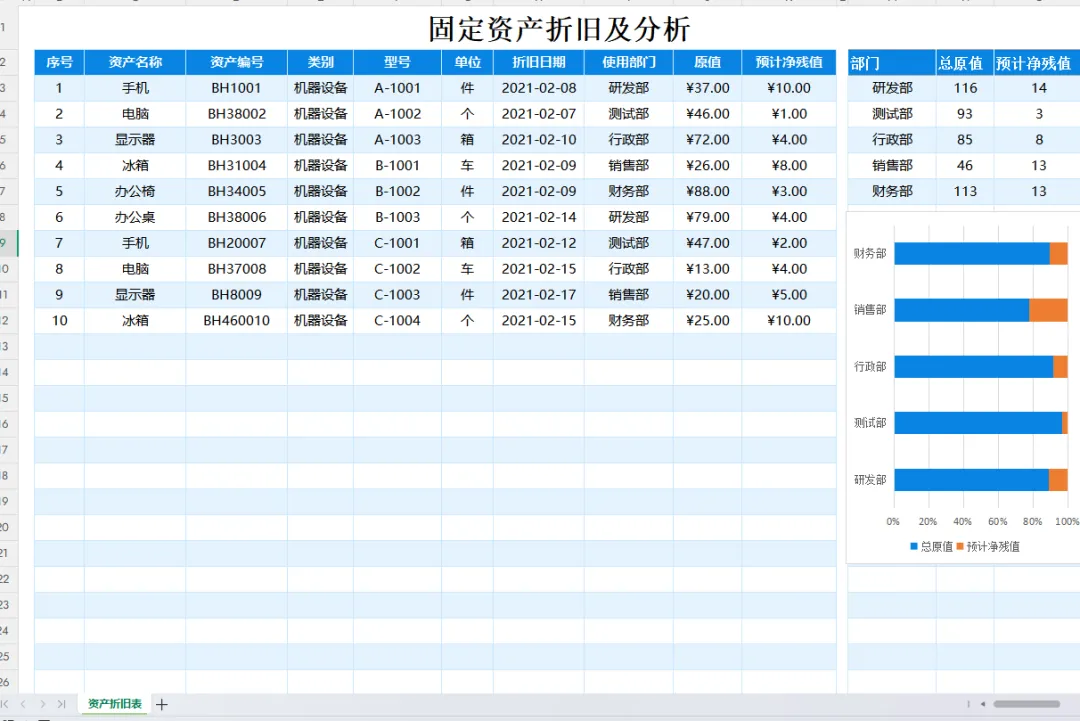Click blue 研发部 bar in chart
Viewport: 1080px width, 721px height.
coord(971,480)
